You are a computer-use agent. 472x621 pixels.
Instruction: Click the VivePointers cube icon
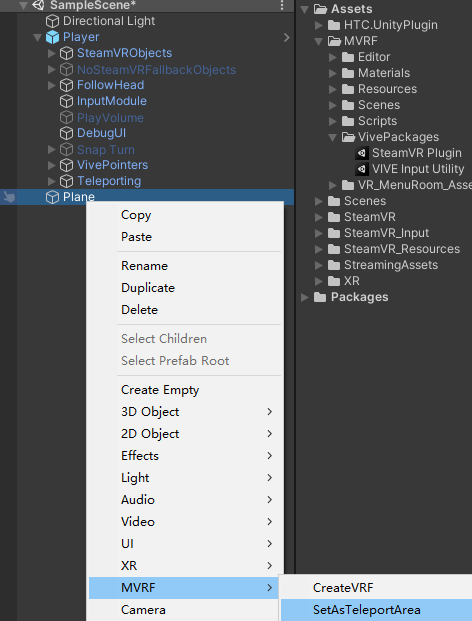click(x=66, y=165)
